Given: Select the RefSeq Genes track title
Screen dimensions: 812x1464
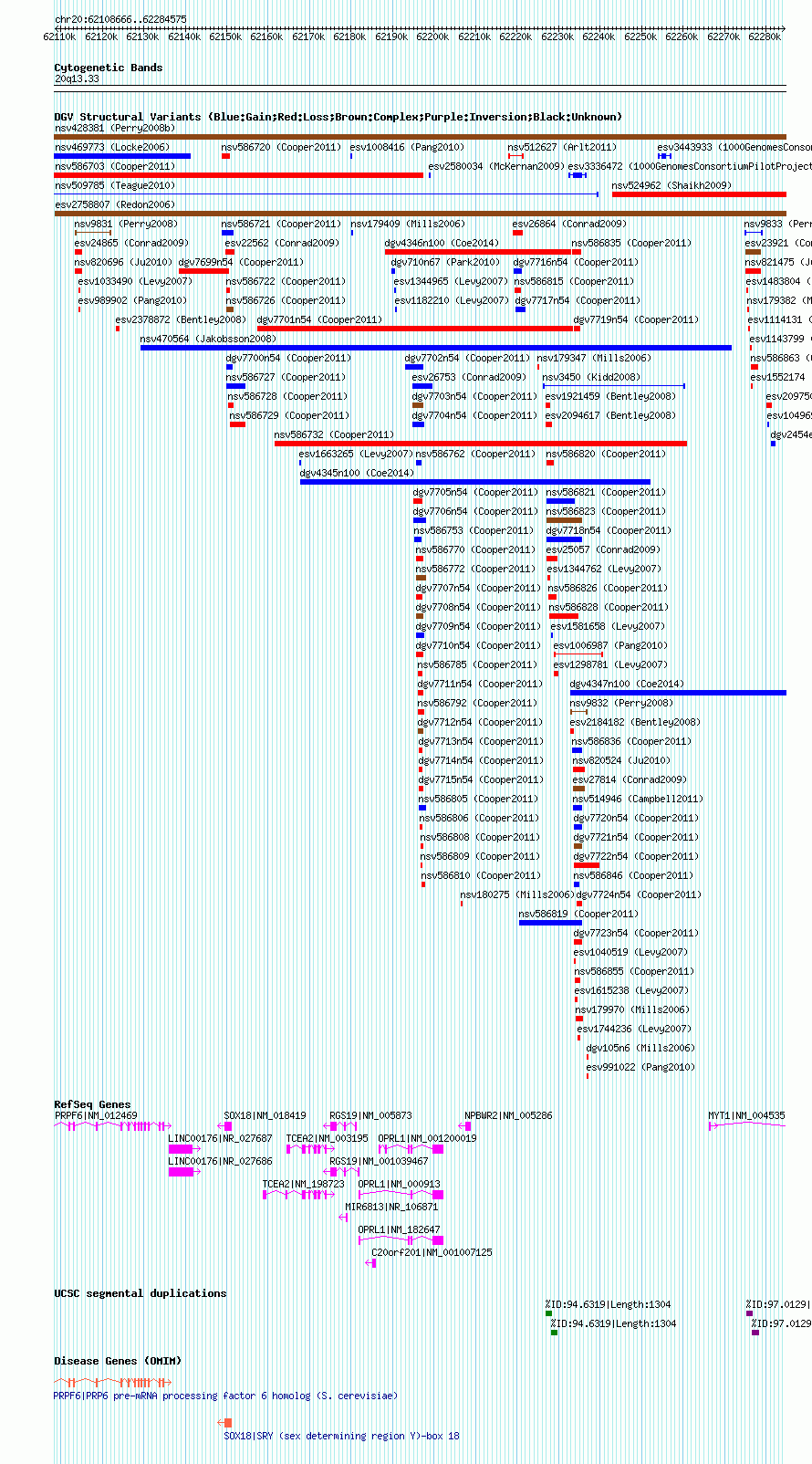Looking at the screenshot, I should pyautogui.click(x=92, y=1104).
